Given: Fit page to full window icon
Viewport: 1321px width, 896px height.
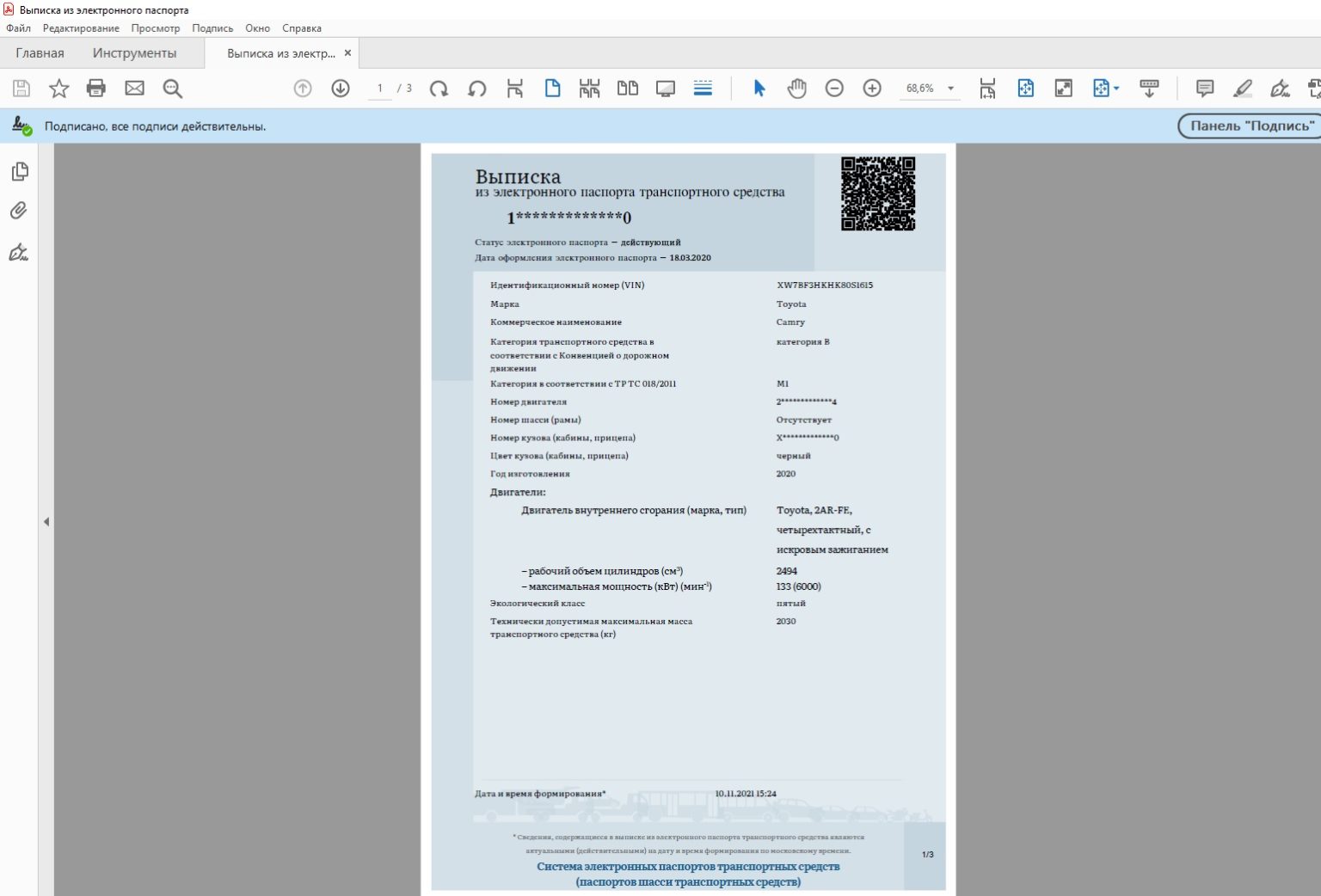Looking at the screenshot, I should [1026, 88].
